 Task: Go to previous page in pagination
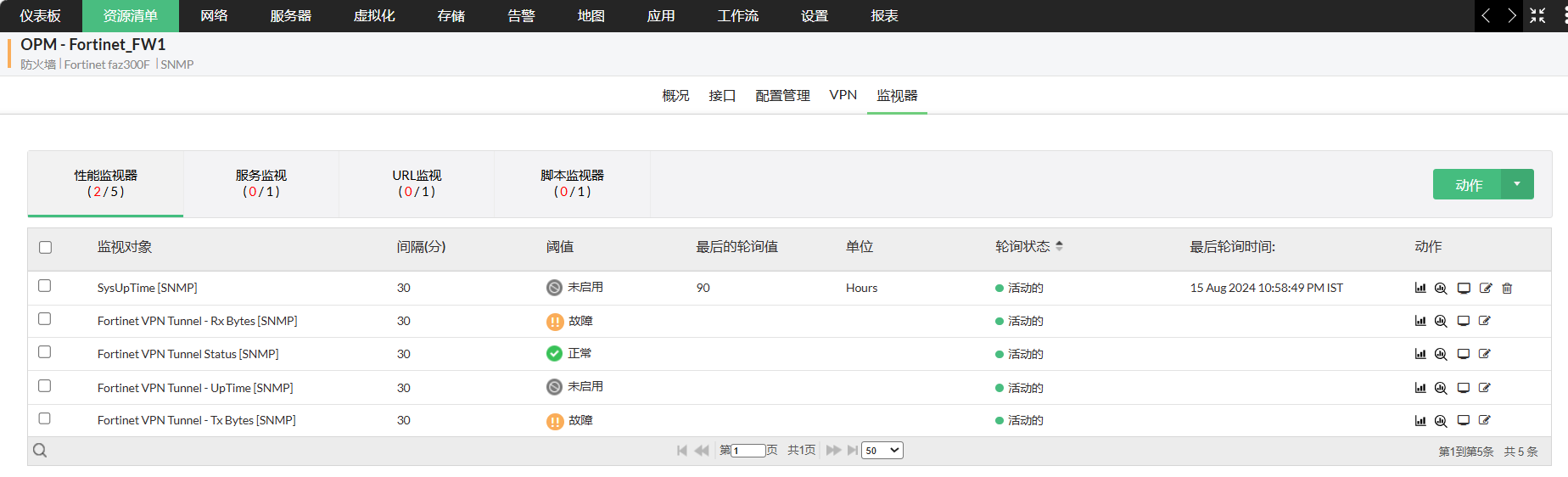pyautogui.click(x=702, y=451)
